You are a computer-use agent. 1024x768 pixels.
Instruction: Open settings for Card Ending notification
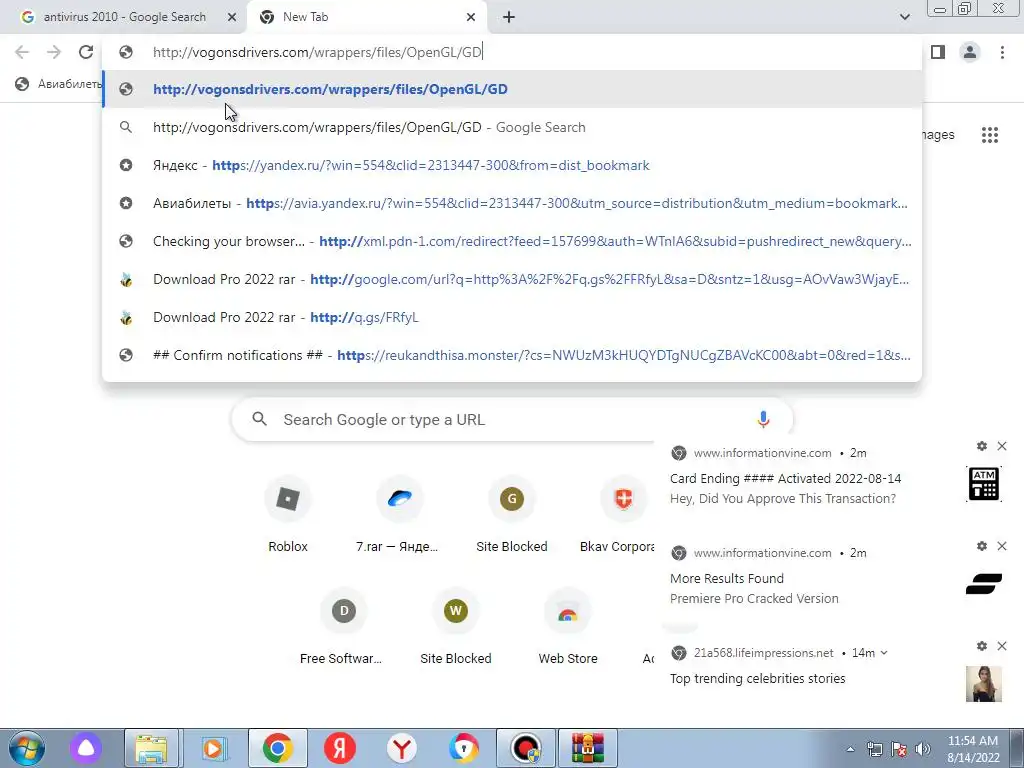pyautogui.click(x=982, y=446)
